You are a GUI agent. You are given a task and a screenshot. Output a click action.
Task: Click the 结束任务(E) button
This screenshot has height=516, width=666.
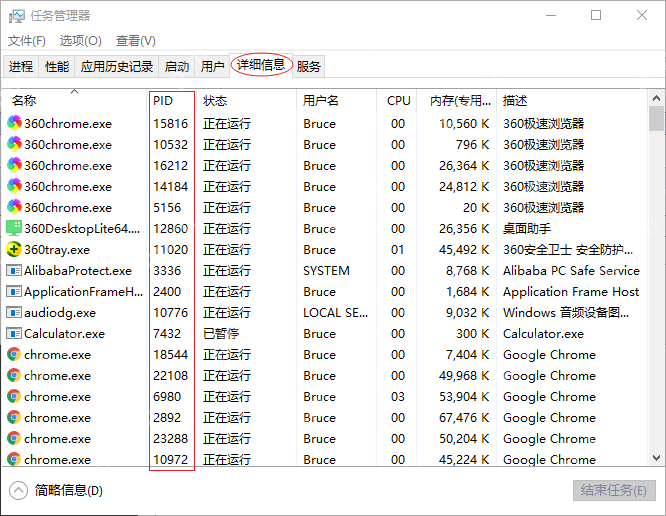[614, 491]
